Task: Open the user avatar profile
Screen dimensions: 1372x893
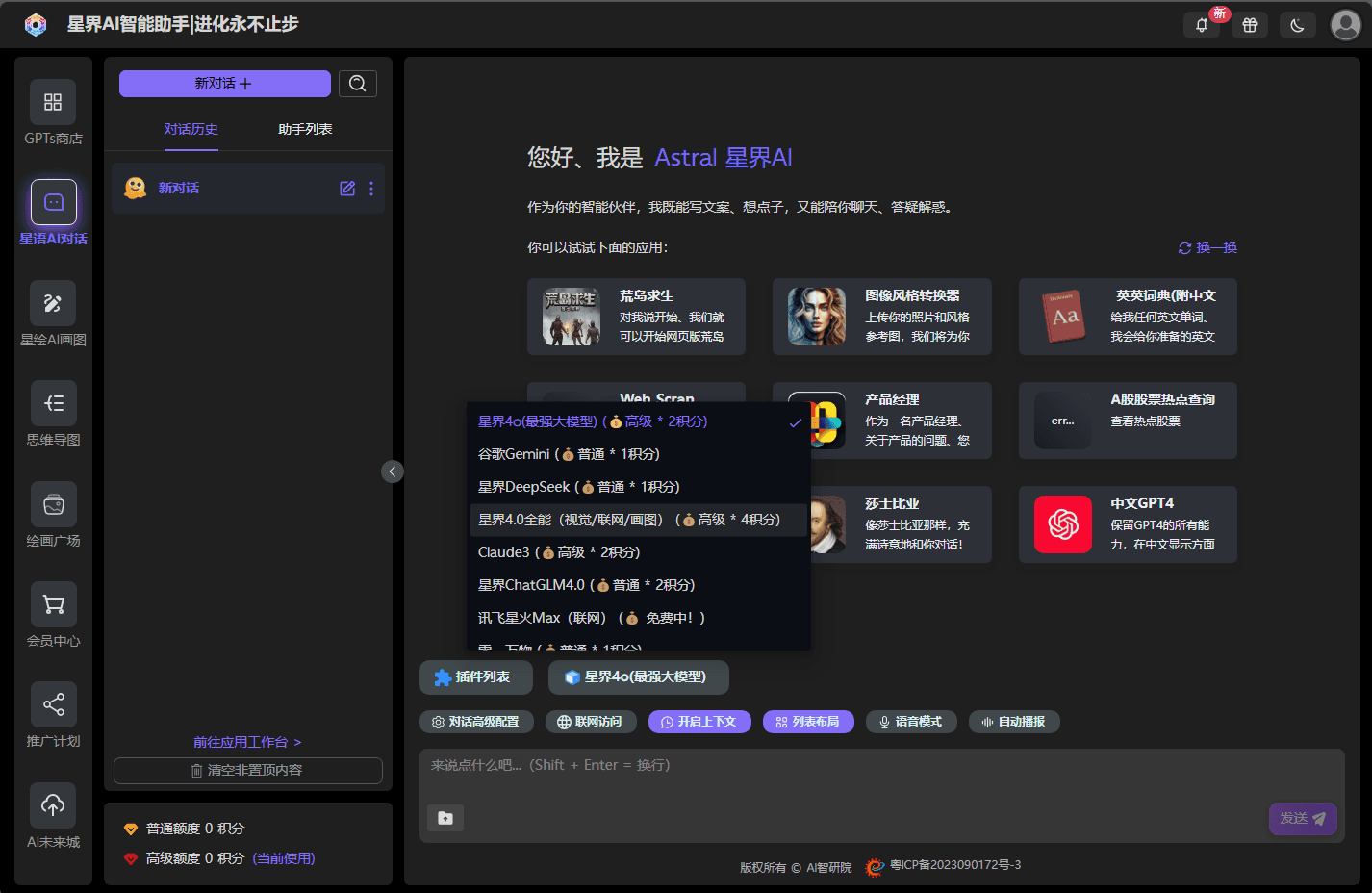Action: (x=1345, y=25)
